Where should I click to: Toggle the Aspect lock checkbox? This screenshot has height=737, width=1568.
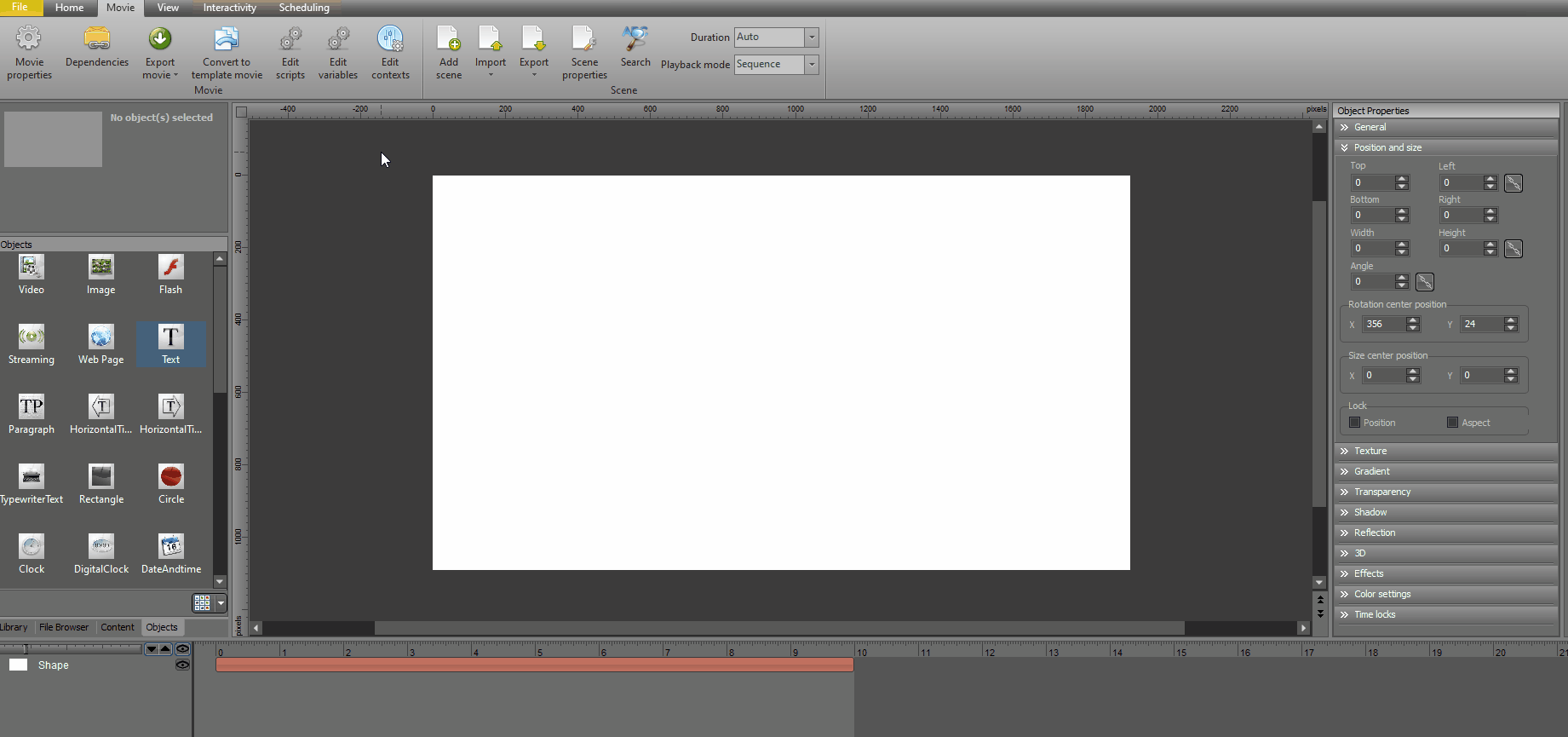coord(1453,423)
